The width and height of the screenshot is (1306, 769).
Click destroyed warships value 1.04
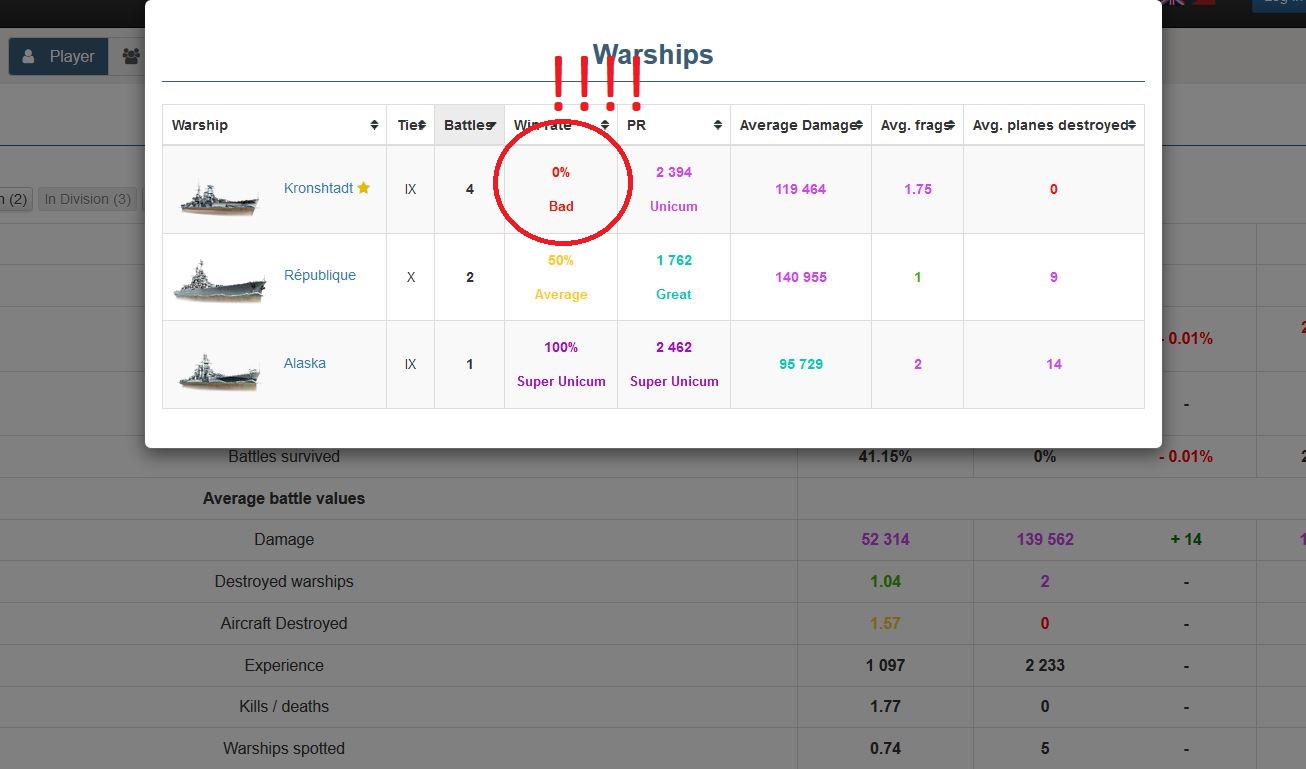[885, 581]
